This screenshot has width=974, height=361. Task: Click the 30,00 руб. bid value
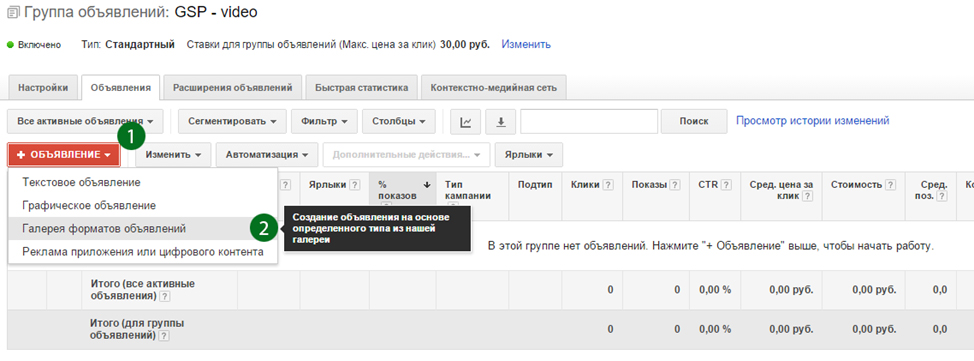[465, 45]
